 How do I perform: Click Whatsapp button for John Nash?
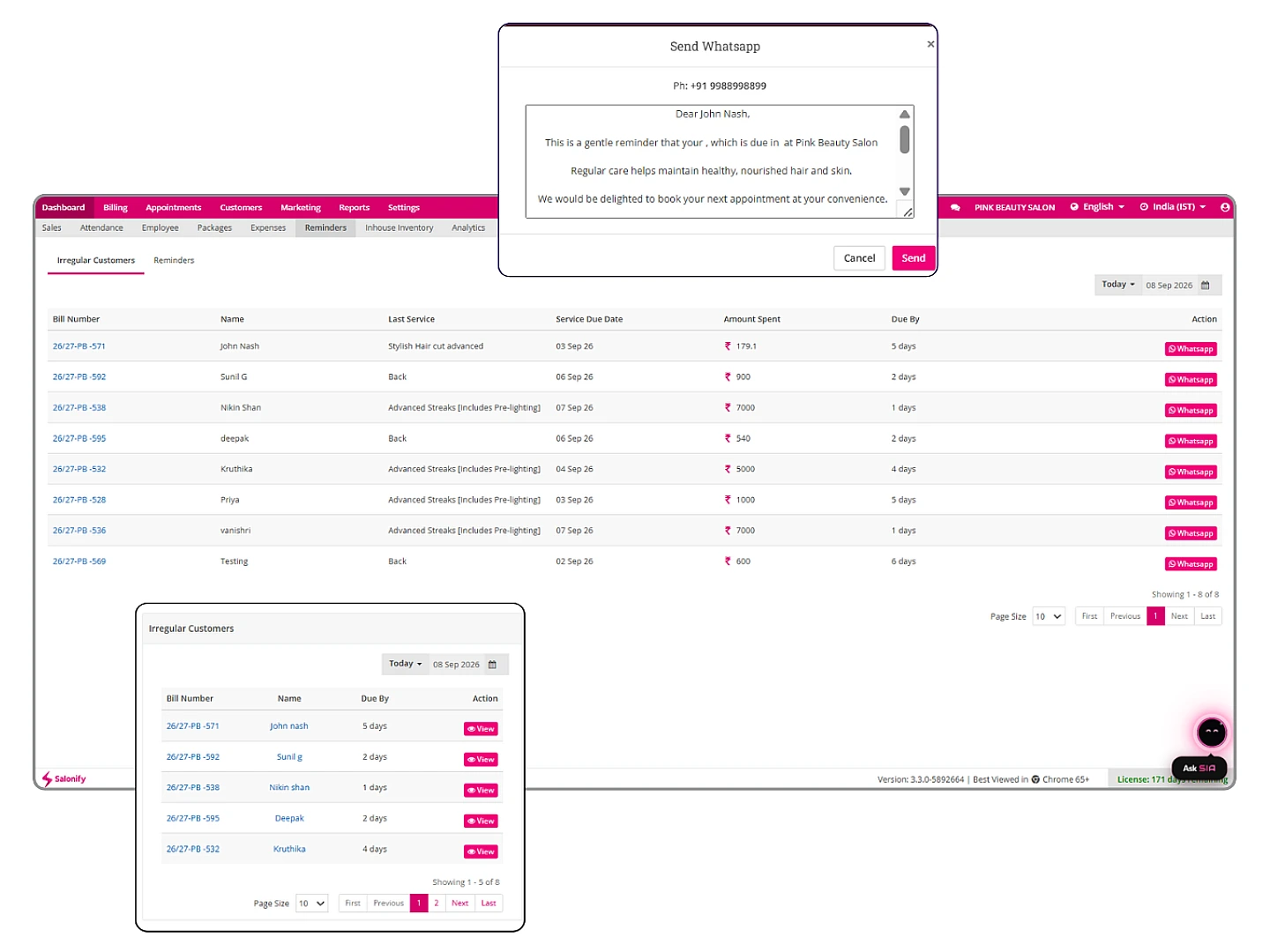tap(1191, 349)
